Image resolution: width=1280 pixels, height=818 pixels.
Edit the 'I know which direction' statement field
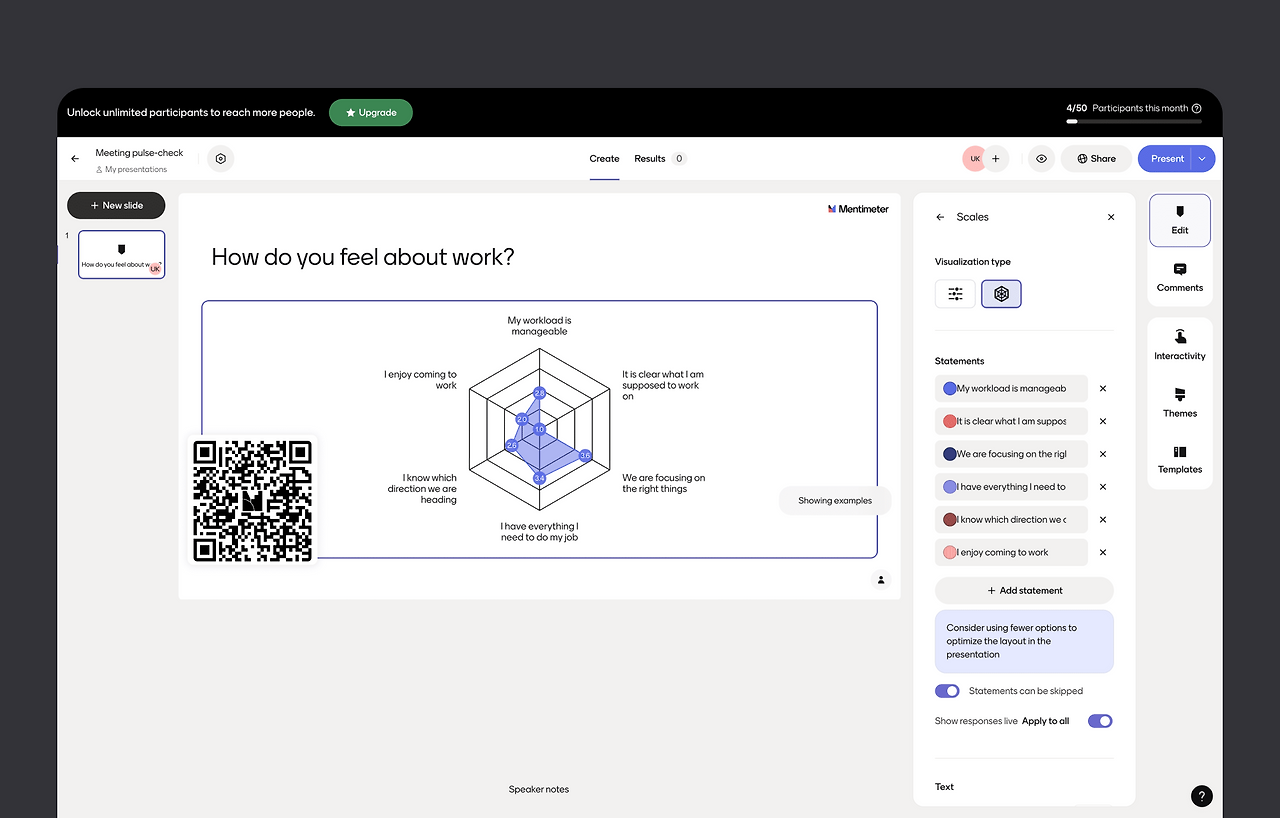click(x=1011, y=520)
